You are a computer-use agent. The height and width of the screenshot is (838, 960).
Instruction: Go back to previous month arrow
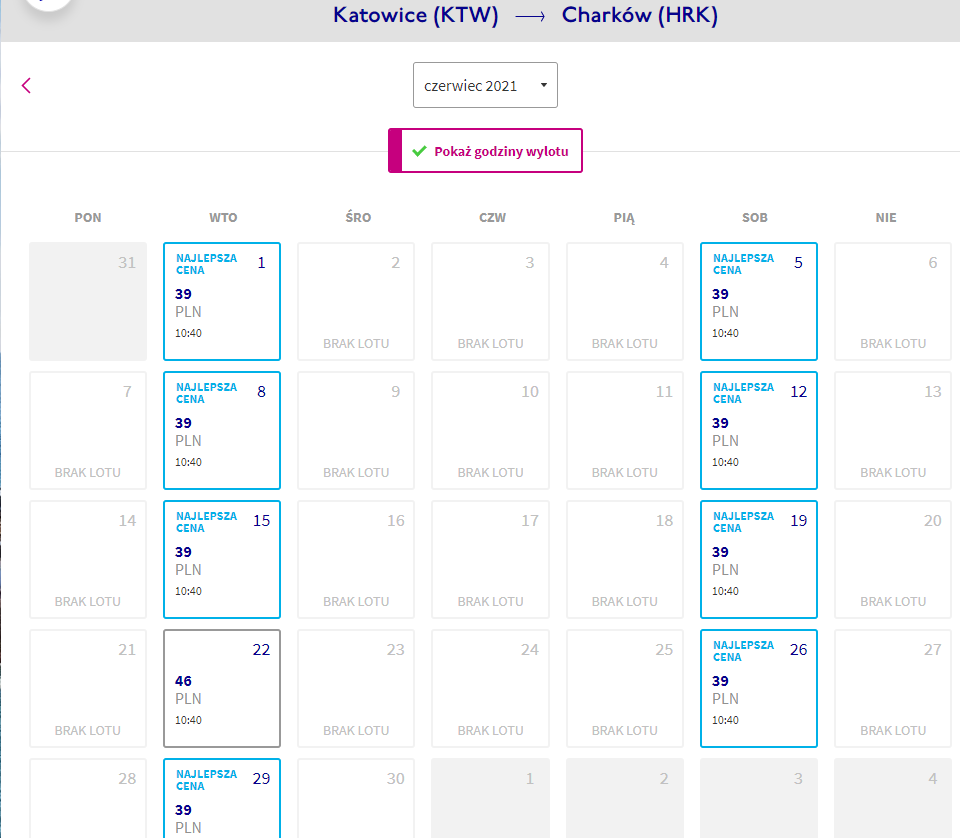tap(26, 86)
